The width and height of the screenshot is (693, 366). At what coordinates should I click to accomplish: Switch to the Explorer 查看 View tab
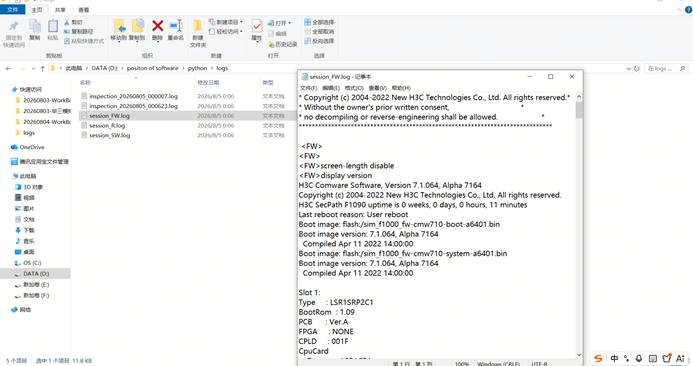pos(84,9)
